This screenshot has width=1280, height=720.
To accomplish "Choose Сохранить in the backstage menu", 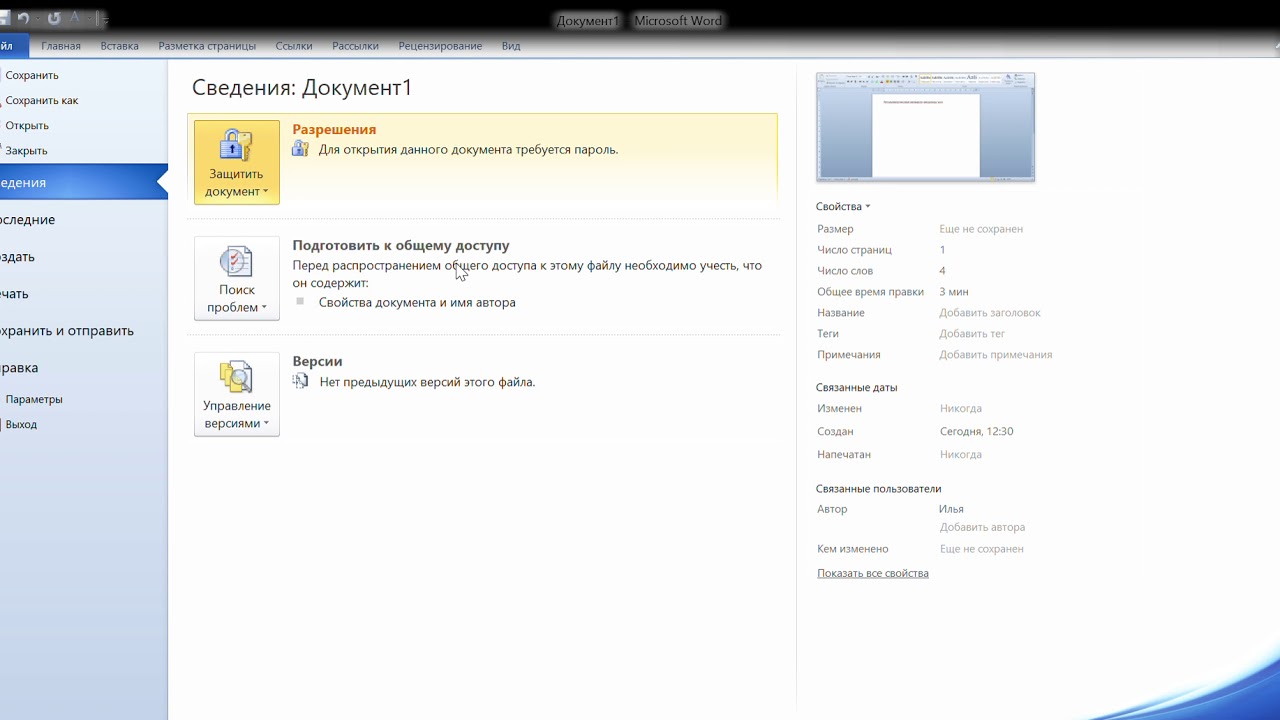I will tap(32, 75).
